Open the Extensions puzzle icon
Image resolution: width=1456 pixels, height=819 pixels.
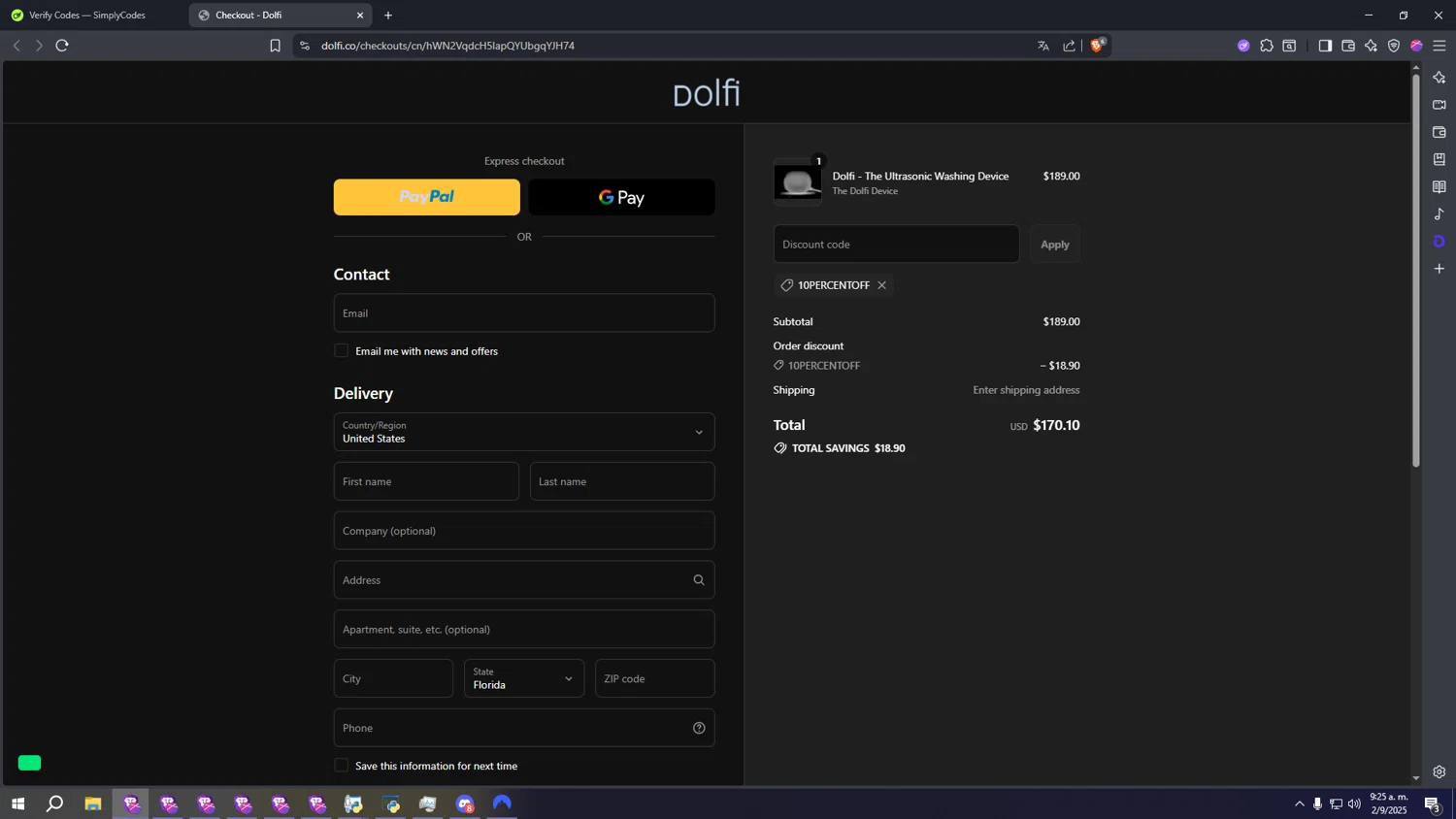1267,46
